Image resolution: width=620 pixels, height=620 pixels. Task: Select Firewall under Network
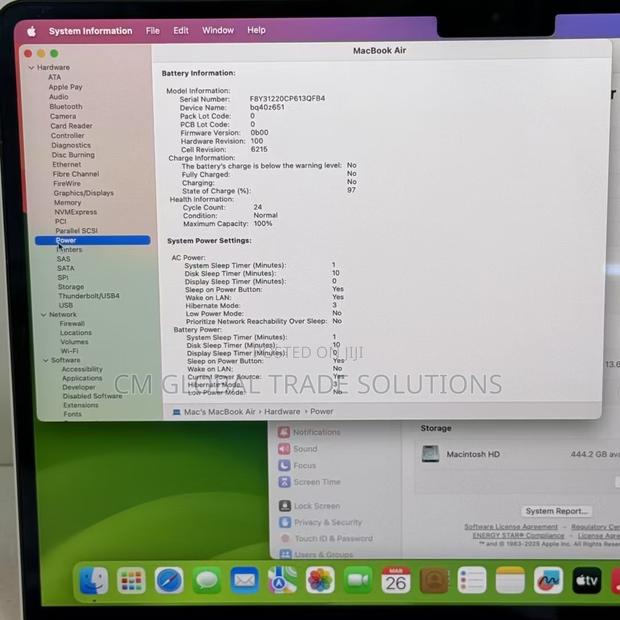tap(72, 323)
